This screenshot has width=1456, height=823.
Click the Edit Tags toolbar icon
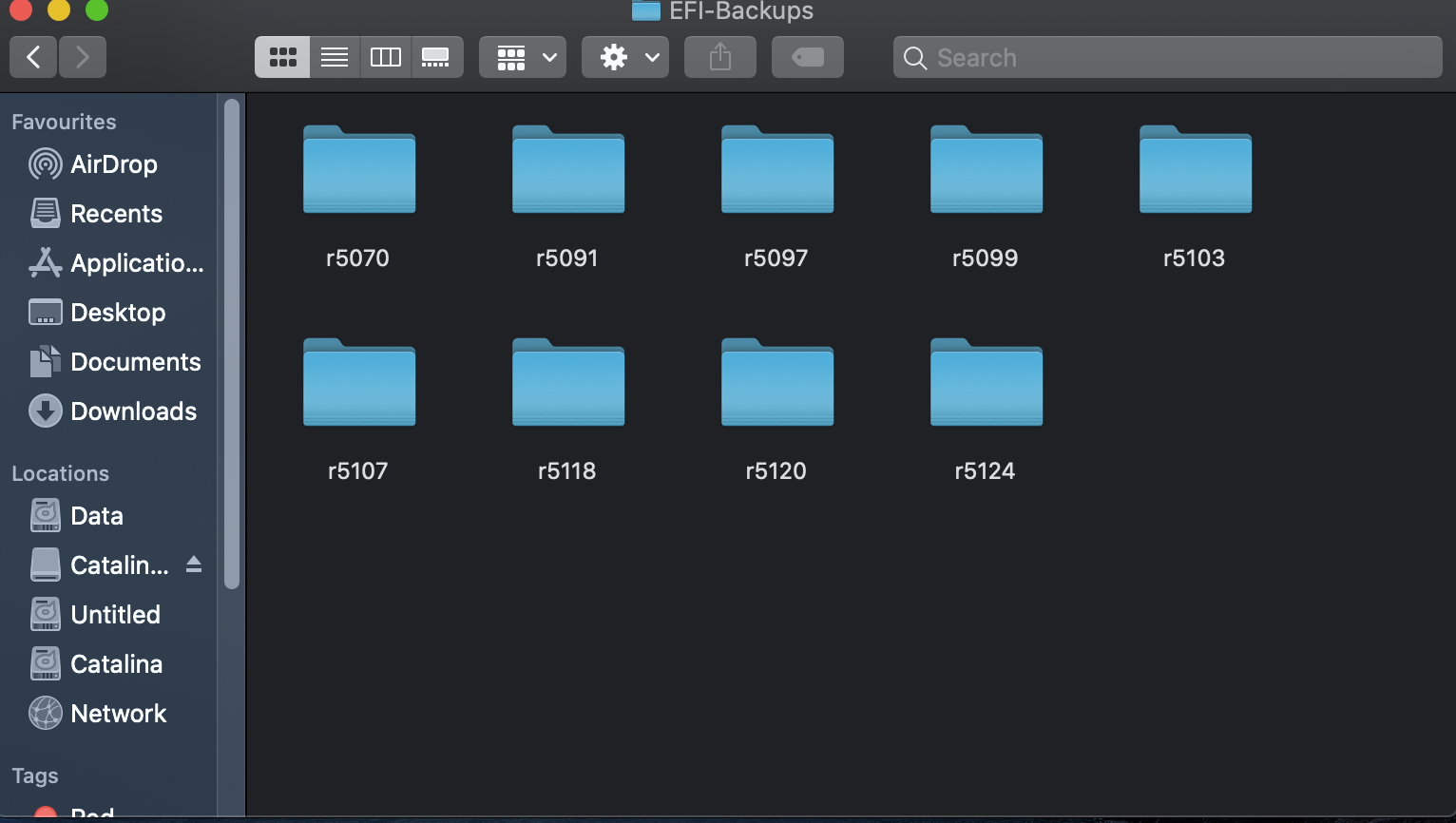(807, 57)
